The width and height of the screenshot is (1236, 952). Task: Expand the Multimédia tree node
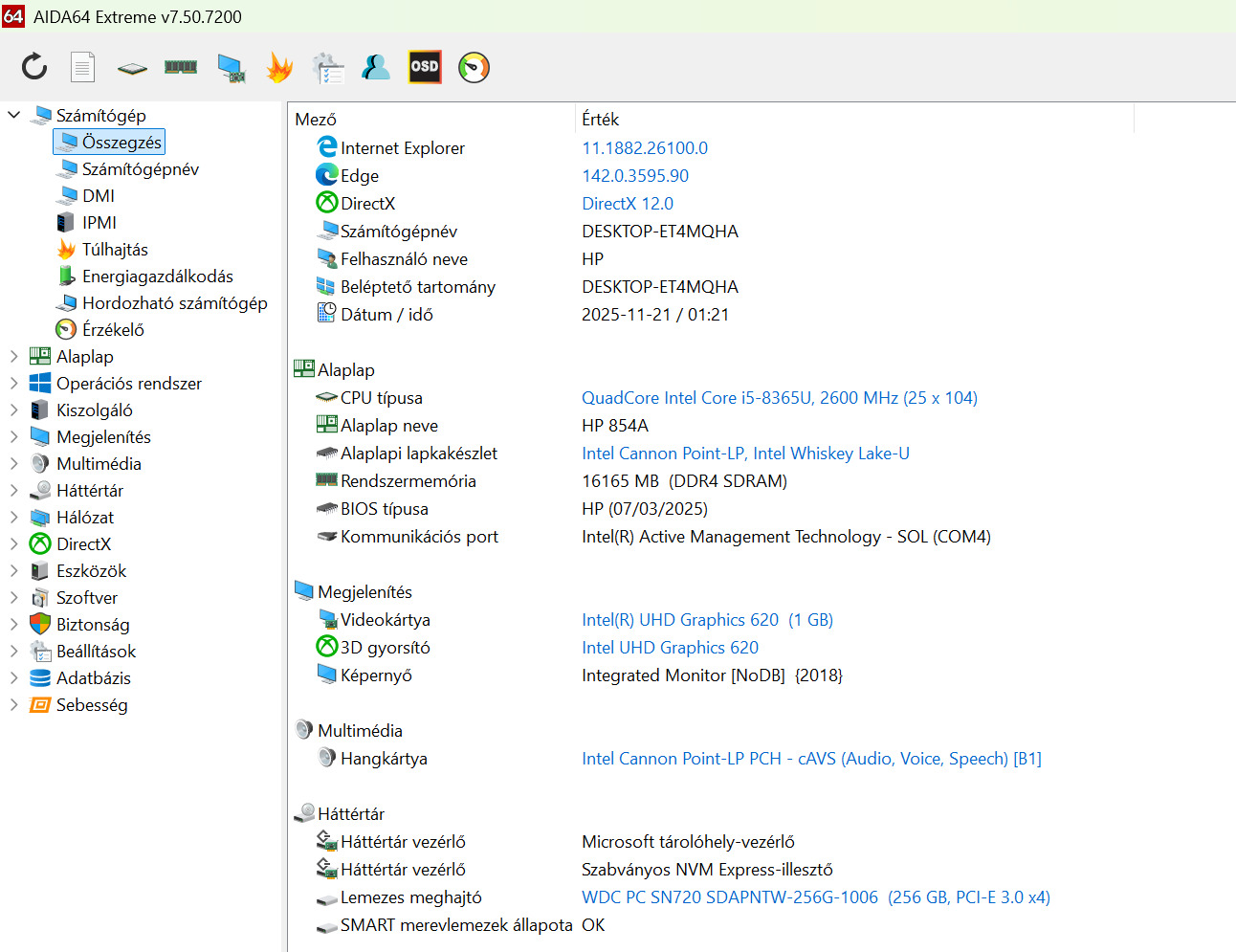click(x=13, y=463)
